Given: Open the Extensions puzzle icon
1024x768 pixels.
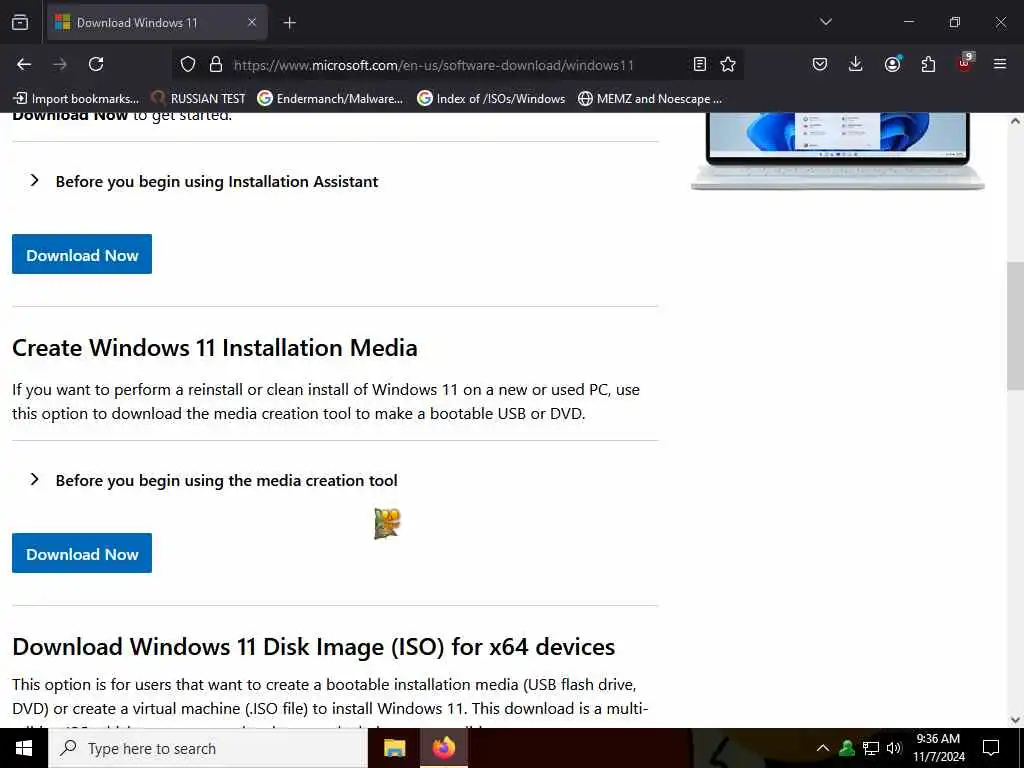Looking at the screenshot, I should 928,64.
